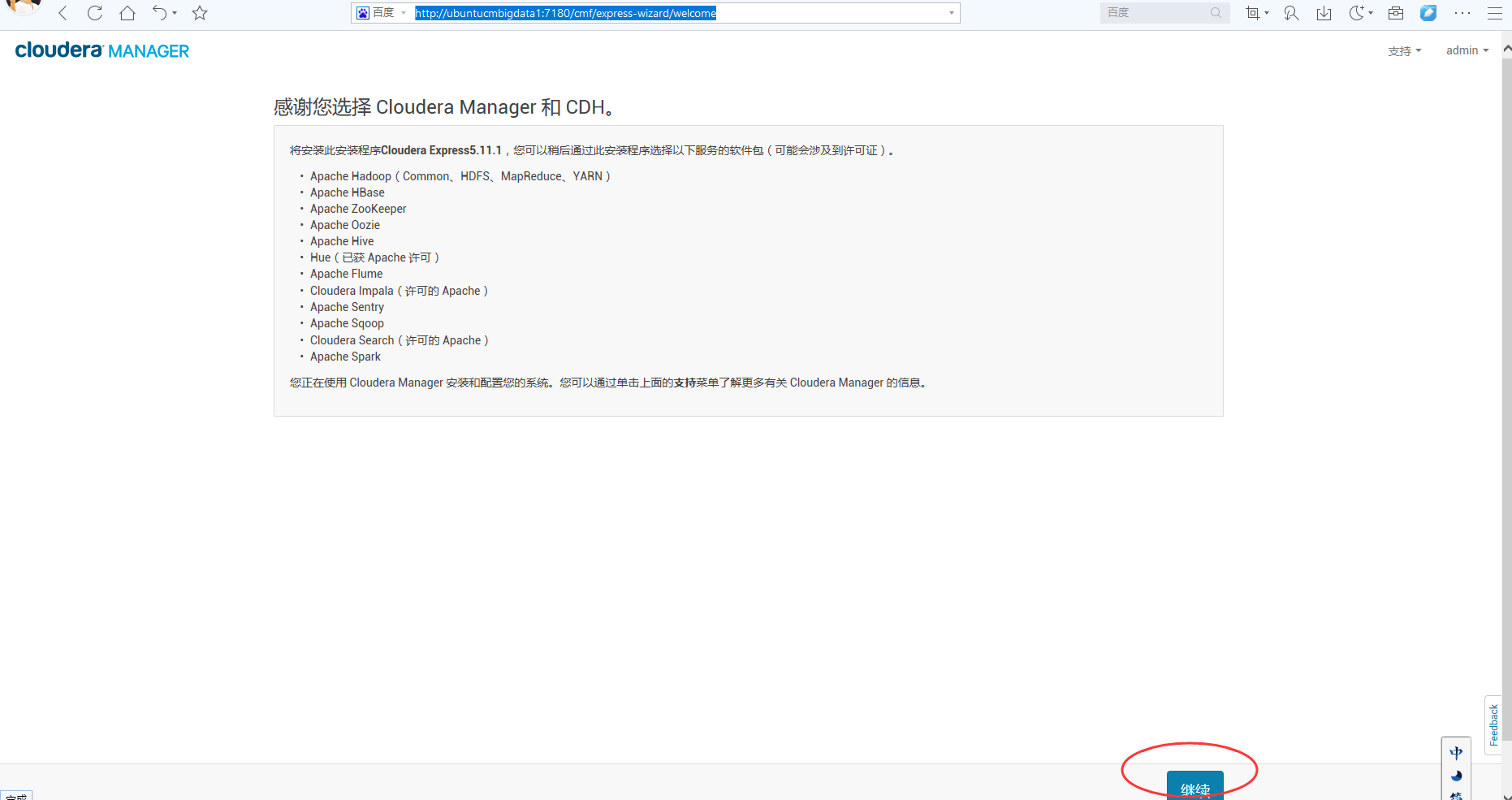Click the Apache Flume list entry
This screenshot has width=1512, height=800.
click(347, 274)
